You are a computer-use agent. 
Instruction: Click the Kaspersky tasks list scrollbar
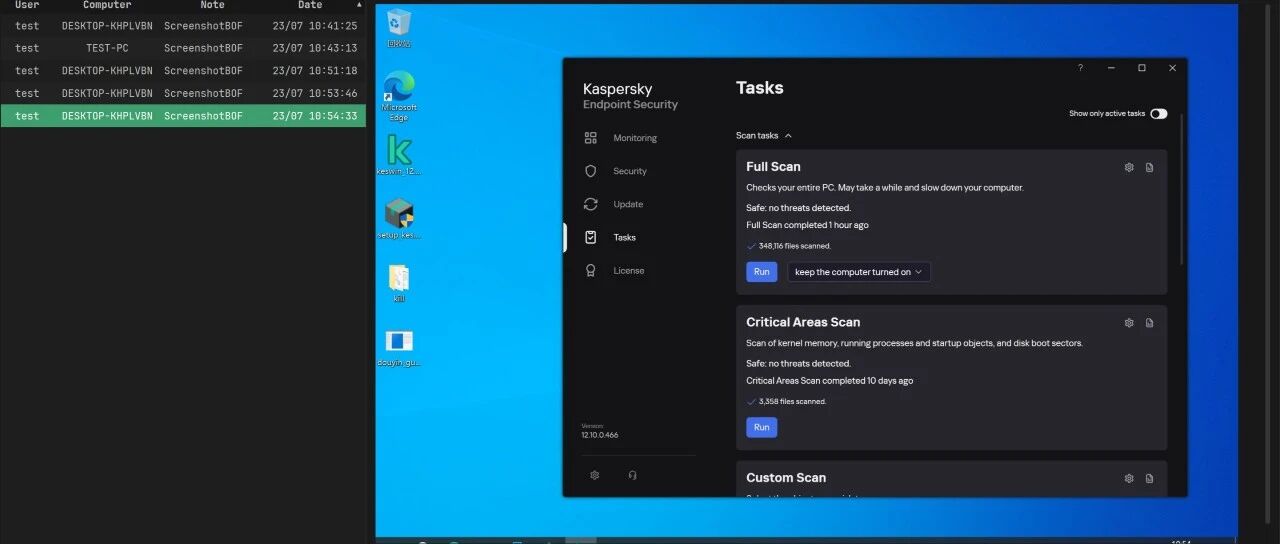coord(1182,190)
